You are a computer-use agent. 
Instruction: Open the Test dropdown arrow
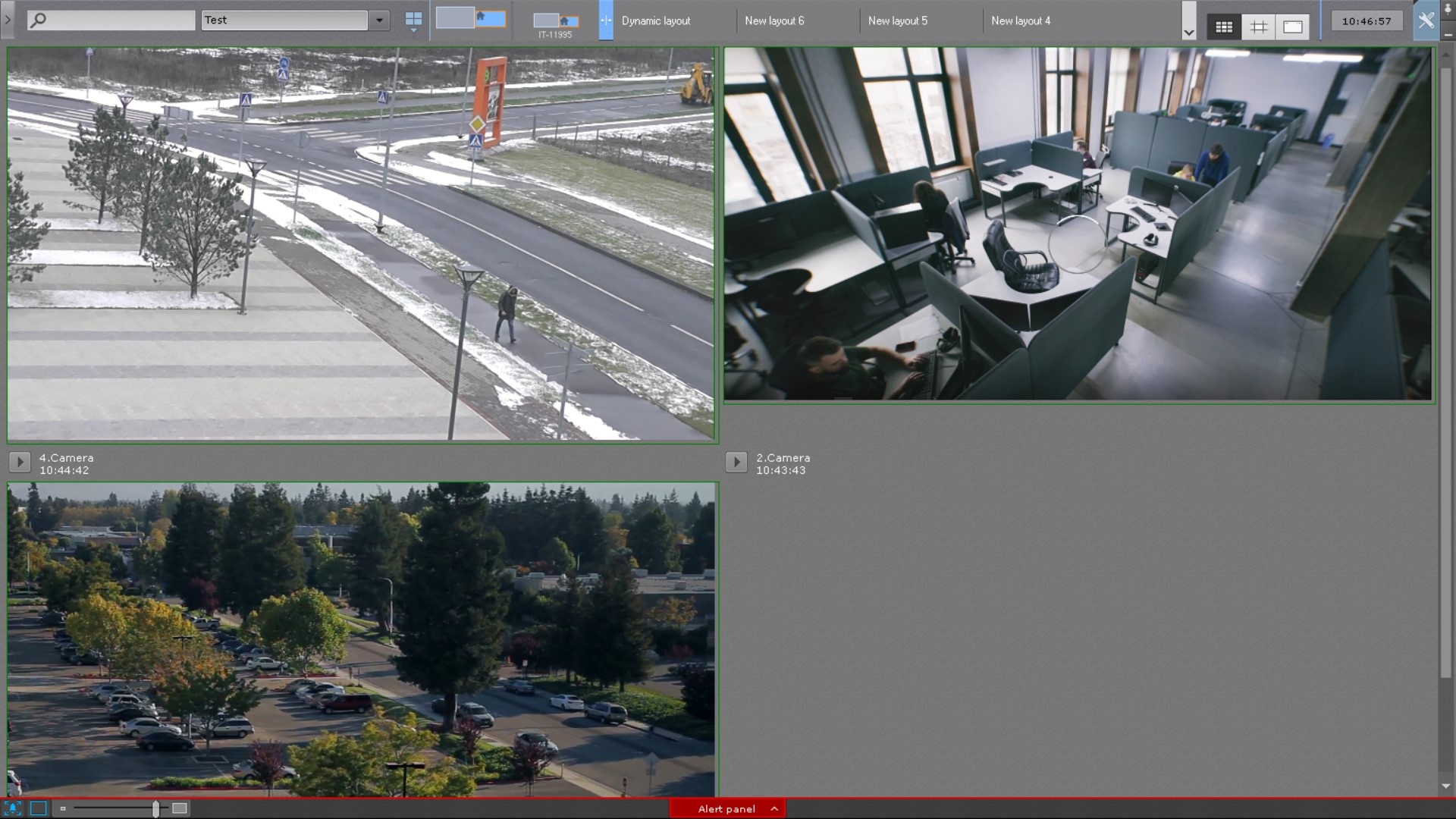[379, 20]
